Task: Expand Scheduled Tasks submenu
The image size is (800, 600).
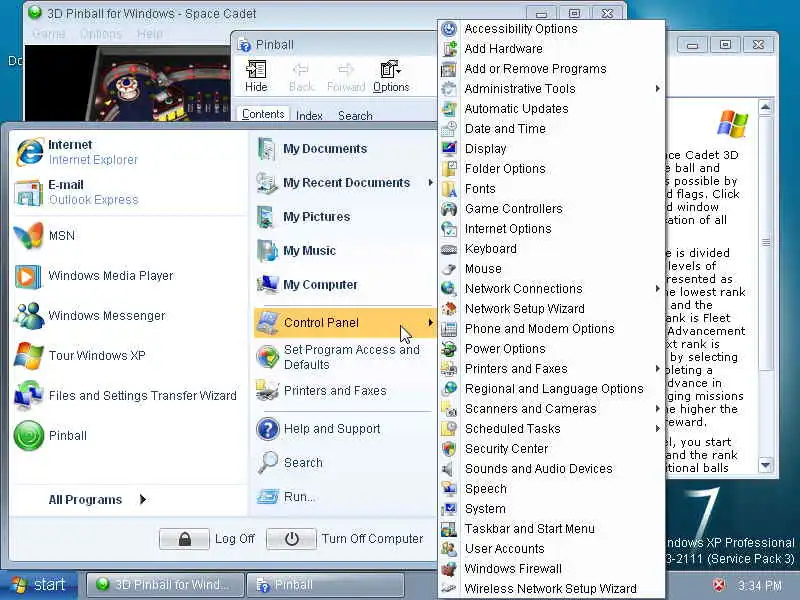Action: pyautogui.click(x=552, y=429)
